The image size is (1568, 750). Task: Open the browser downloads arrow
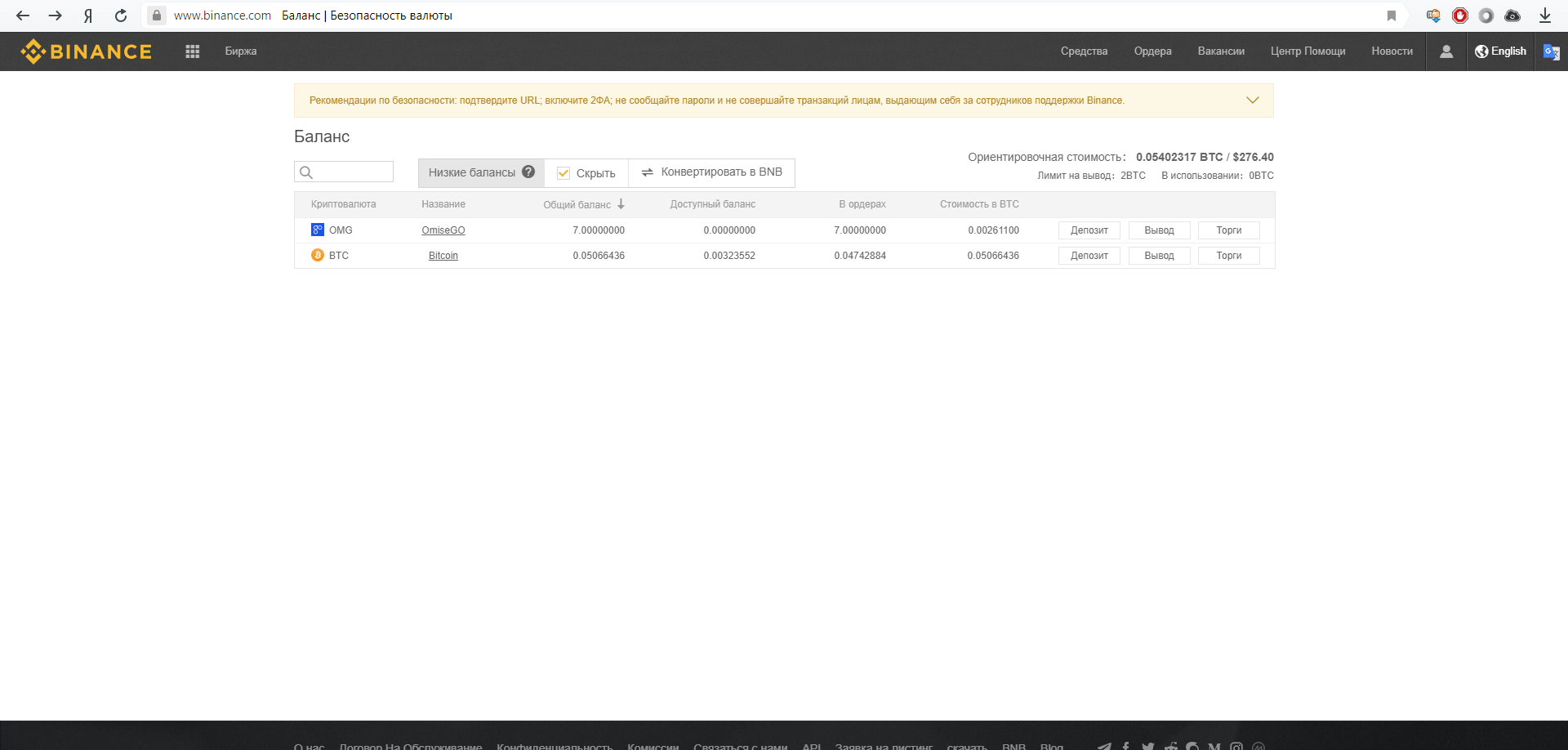pos(1545,16)
